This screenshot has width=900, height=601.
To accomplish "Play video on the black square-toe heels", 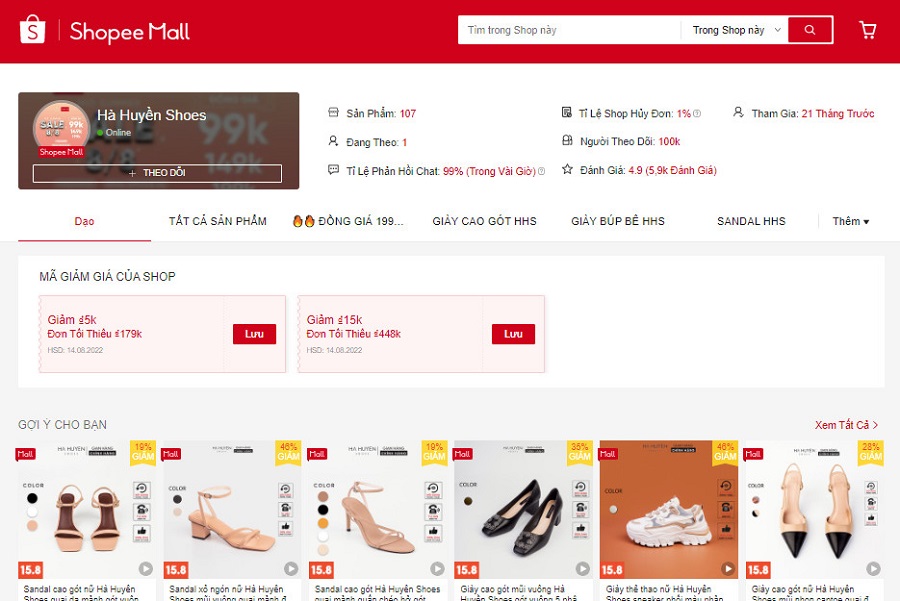I will [x=583, y=568].
